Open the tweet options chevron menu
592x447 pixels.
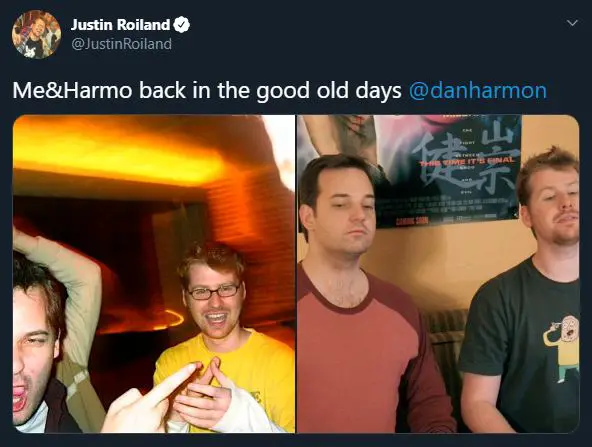tap(572, 23)
